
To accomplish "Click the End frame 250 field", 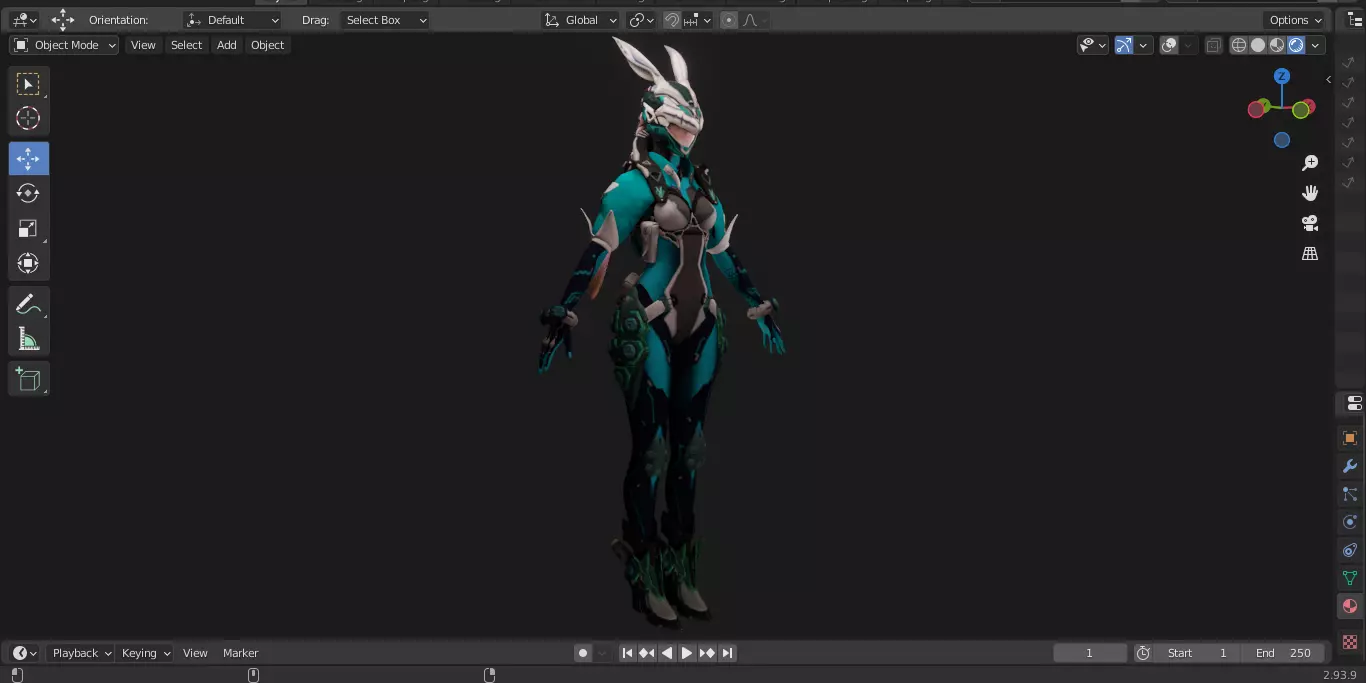I will coord(1285,653).
